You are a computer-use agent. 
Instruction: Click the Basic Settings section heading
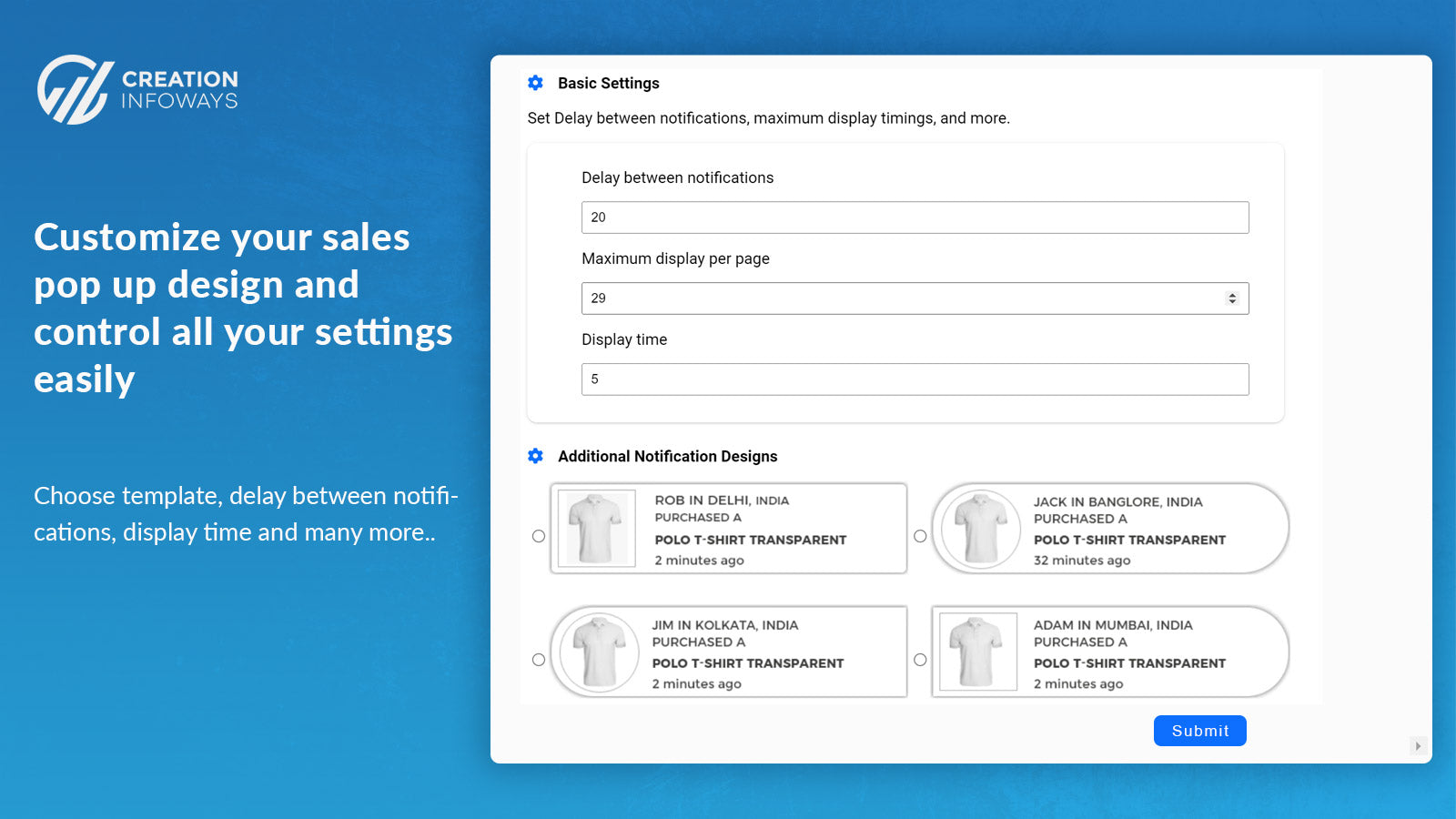[608, 83]
